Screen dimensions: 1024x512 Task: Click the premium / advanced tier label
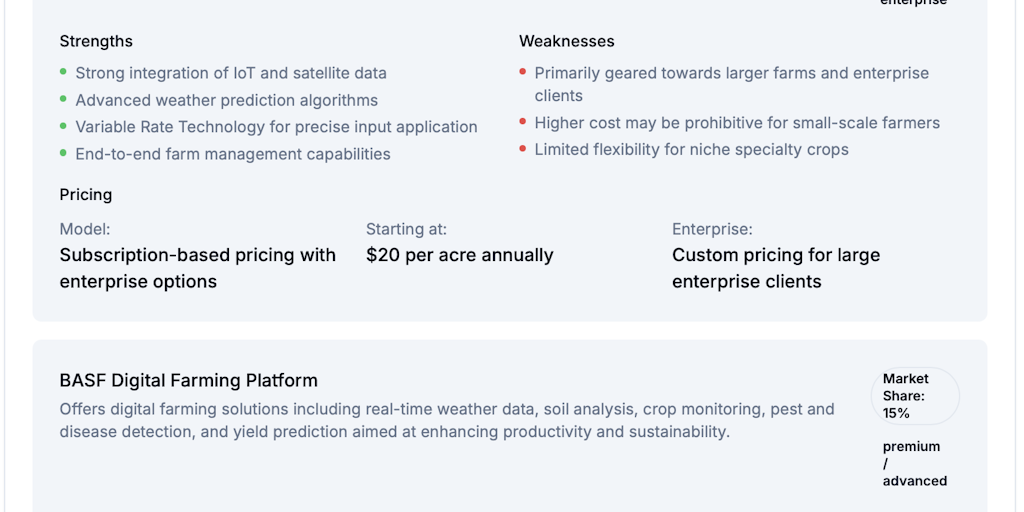pos(914,464)
